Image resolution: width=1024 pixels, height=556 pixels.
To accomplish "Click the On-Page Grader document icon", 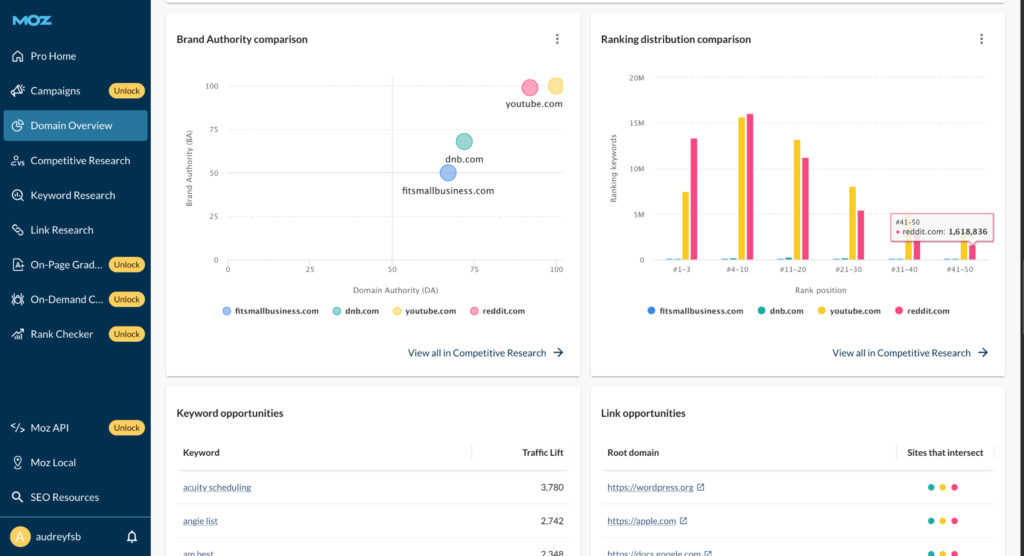I will [x=18, y=265].
